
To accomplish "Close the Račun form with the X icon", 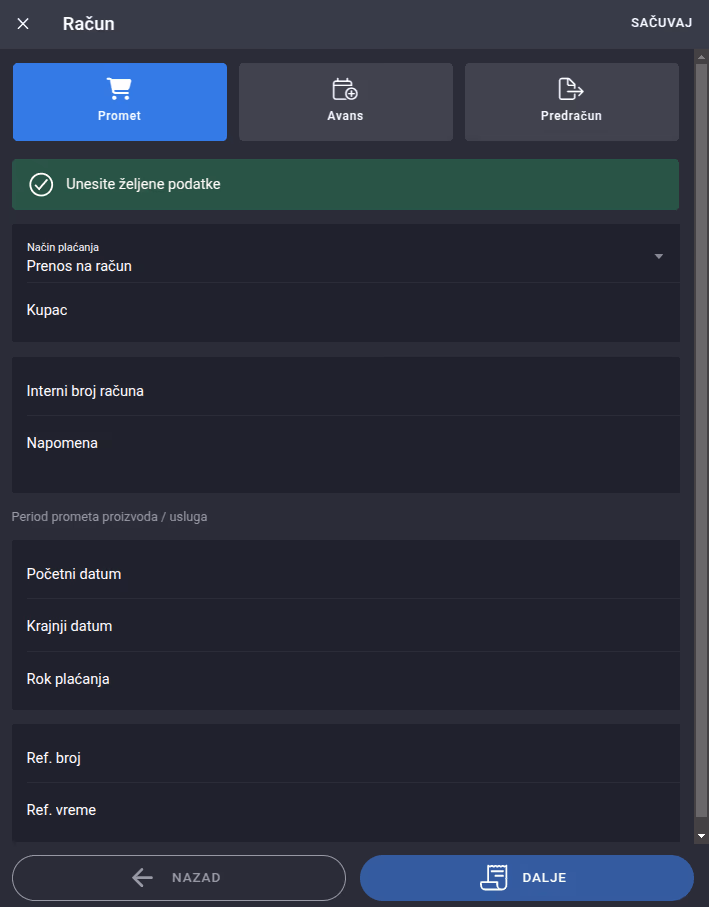I will [x=23, y=24].
